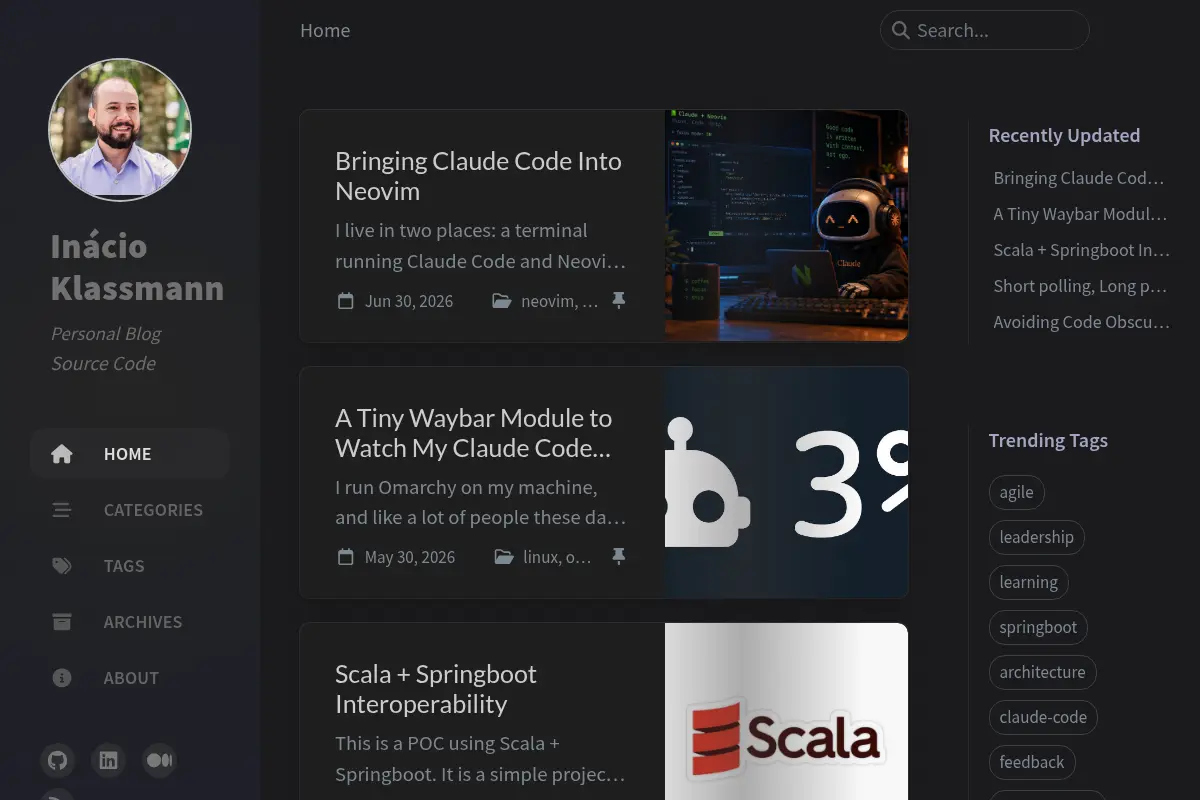
Task: Select the claude-code trending tag
Action: [1043, 717]
